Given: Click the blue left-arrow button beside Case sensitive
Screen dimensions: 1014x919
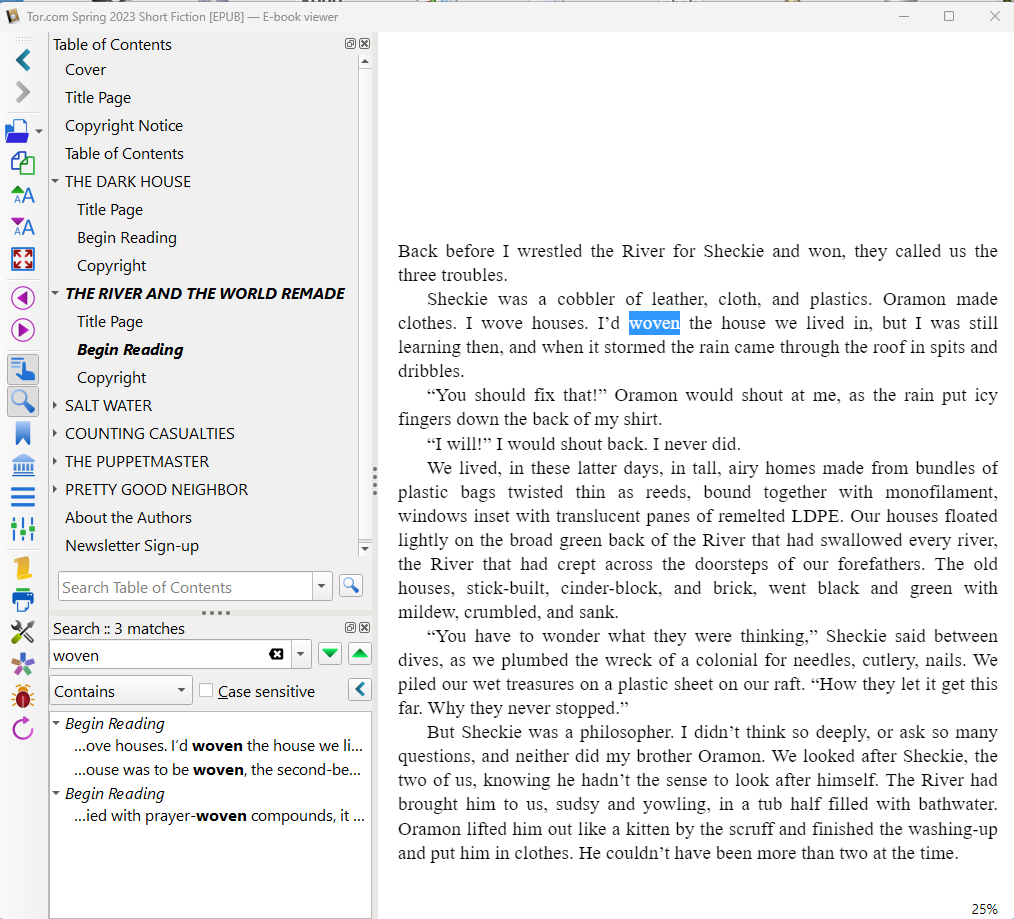Looking at the screenshot, I should pos(360,689).
